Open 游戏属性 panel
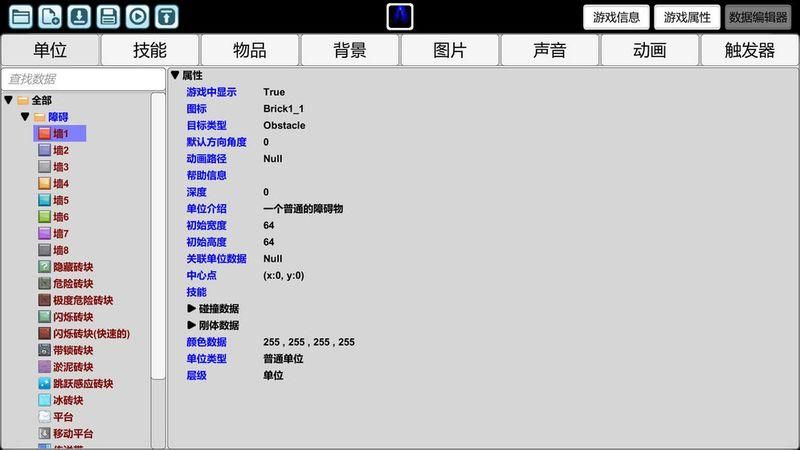The image size is (800, 450). (x=687, y=17)
